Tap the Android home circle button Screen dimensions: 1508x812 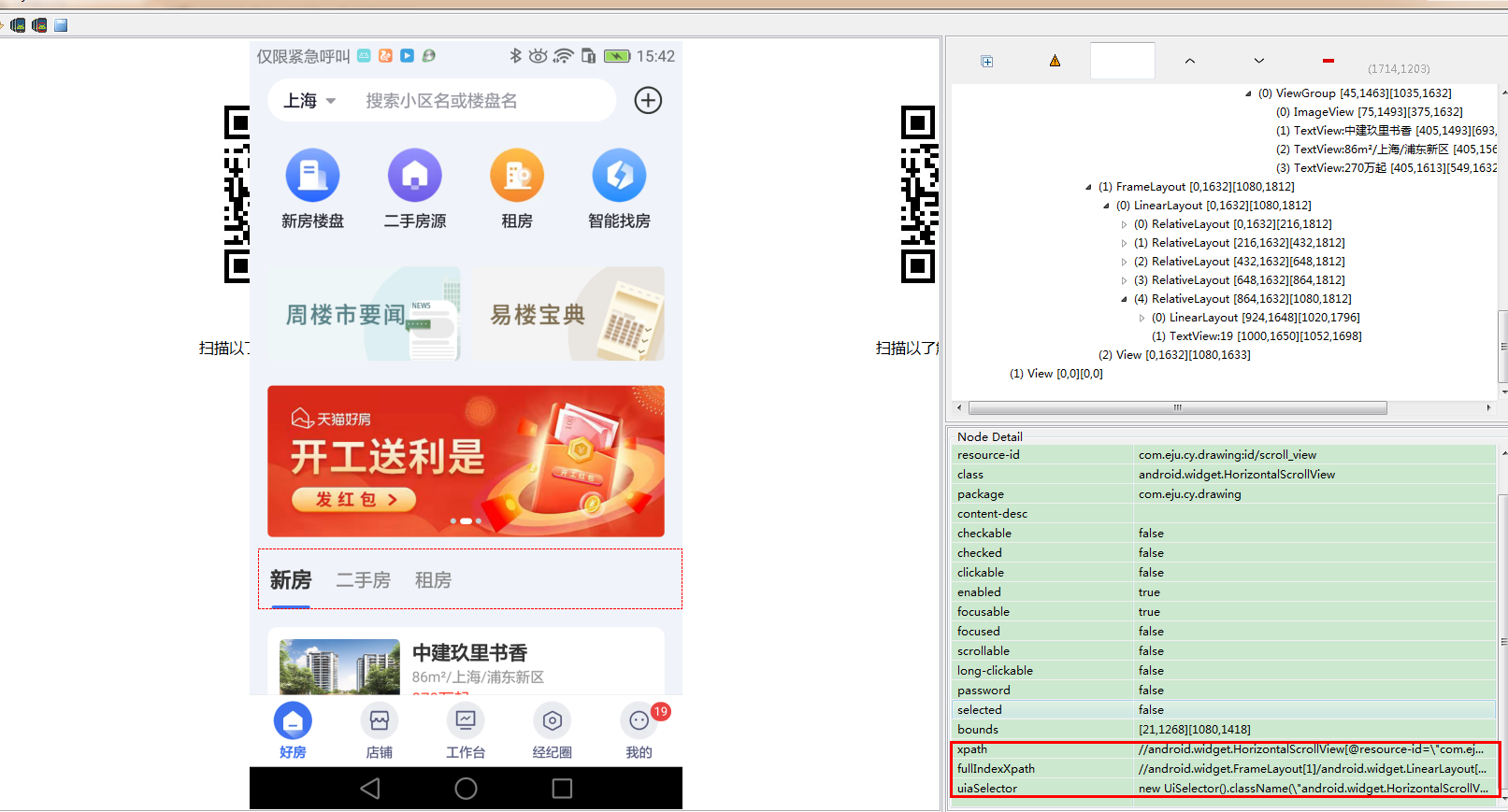pos(466,789)
